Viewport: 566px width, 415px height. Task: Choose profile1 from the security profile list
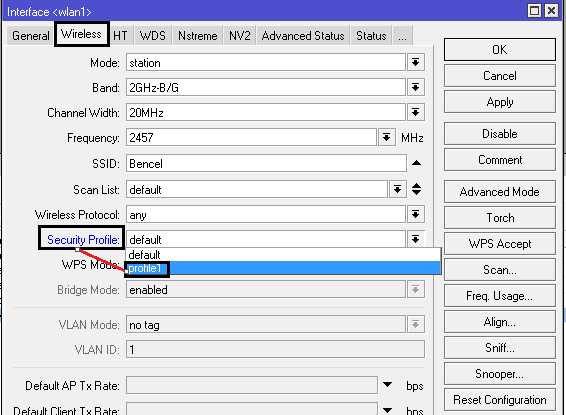coord(283,268)
